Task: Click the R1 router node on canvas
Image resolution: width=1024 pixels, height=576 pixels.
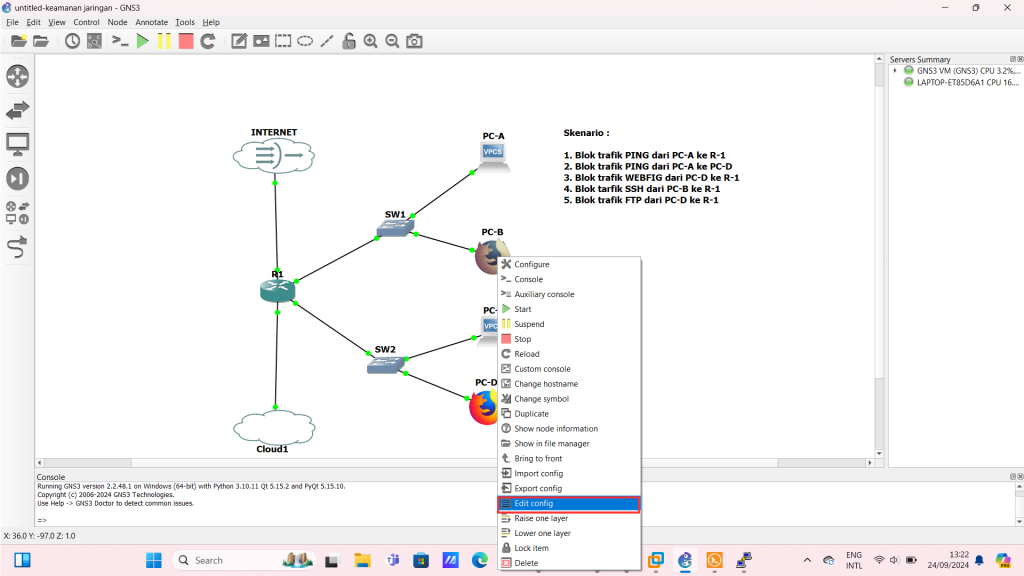Action: (x=275, y=291)
